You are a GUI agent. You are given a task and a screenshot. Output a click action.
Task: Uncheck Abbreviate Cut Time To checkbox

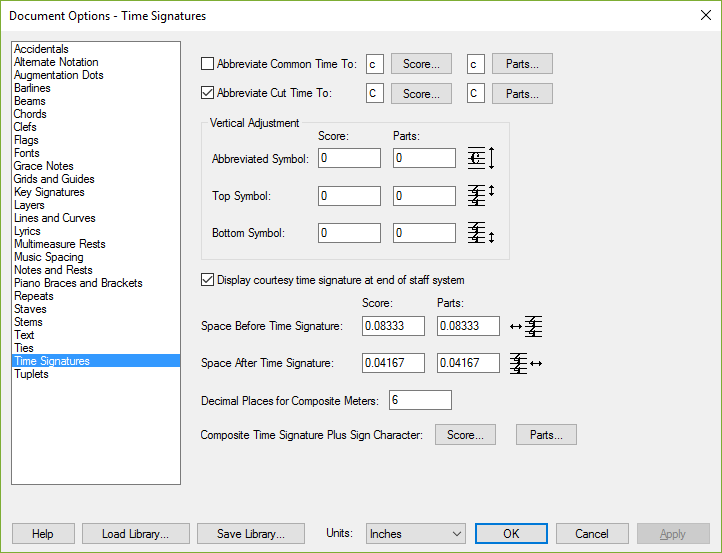[x=207, y=93]
